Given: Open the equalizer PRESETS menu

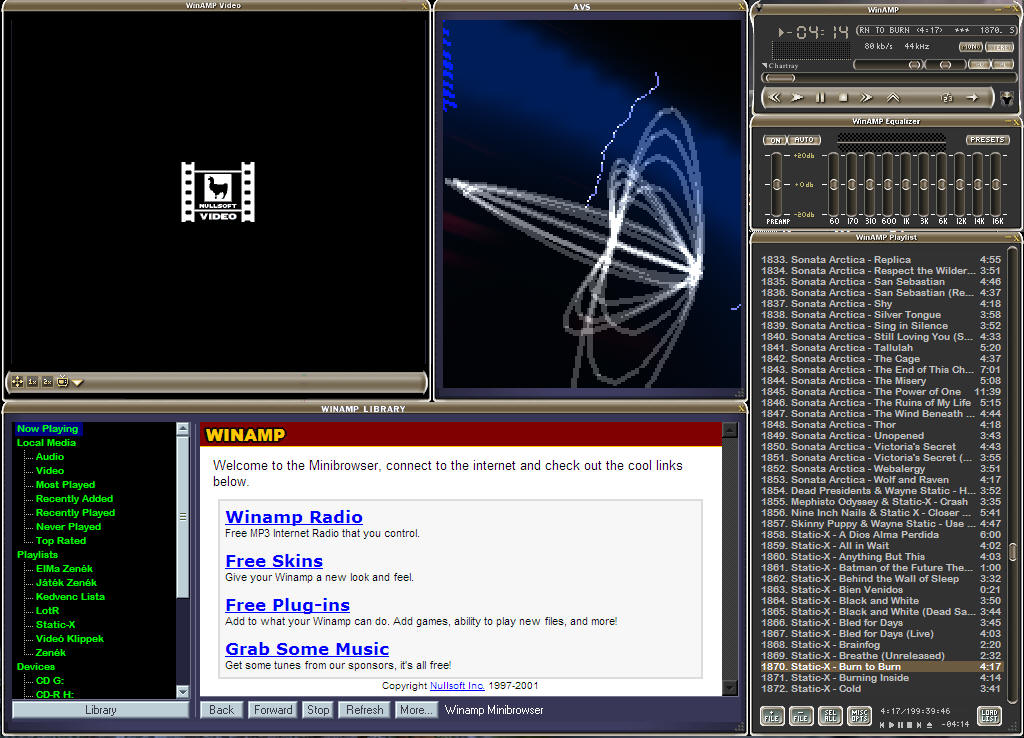Looking at the screenshot, I should coord(987,140).
